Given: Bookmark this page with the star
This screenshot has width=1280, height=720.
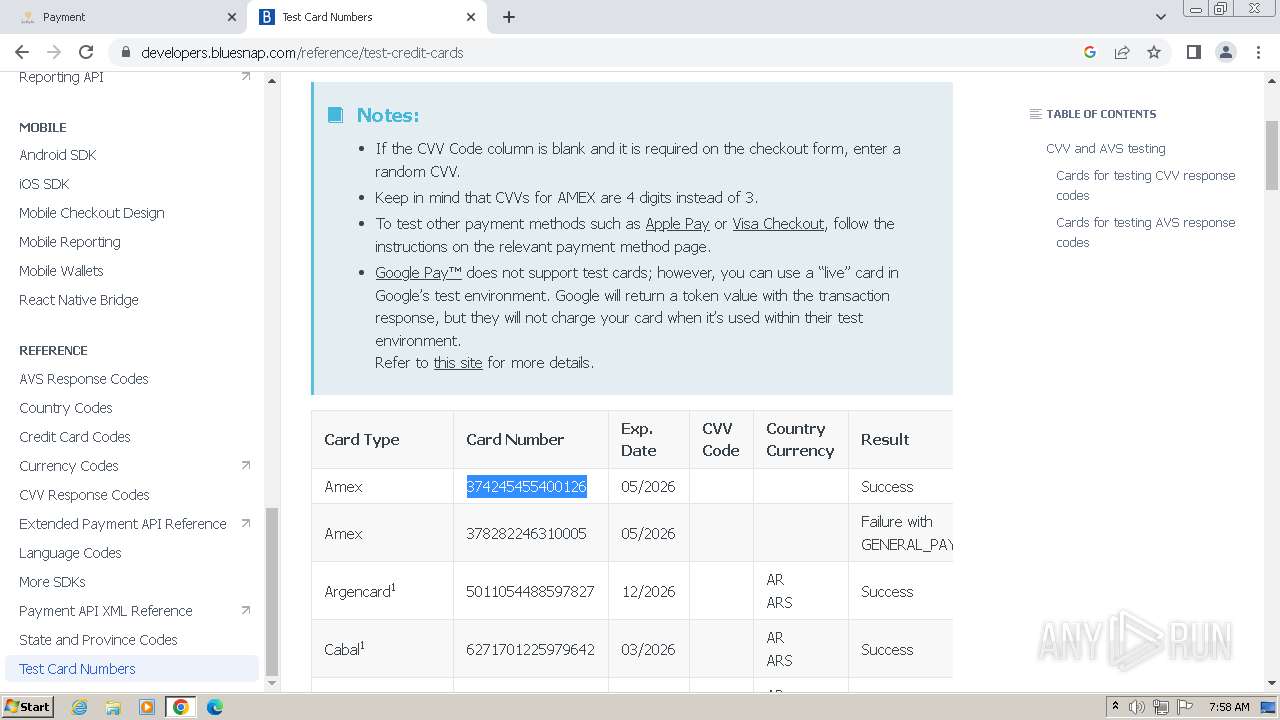Looking at the screenshot, I should [x=1154, y=52].
